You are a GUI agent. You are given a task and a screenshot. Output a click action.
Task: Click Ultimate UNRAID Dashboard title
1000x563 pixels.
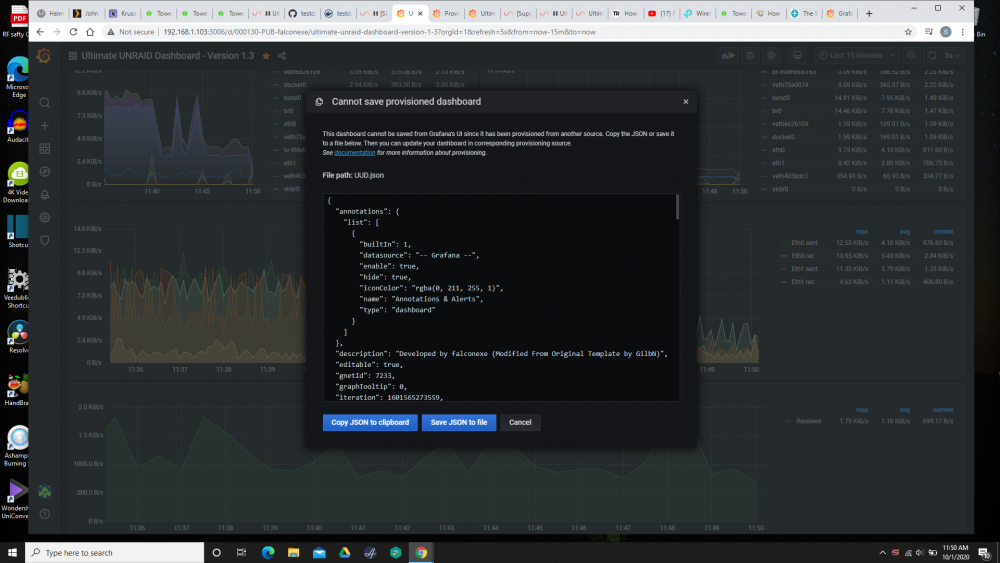168,56
